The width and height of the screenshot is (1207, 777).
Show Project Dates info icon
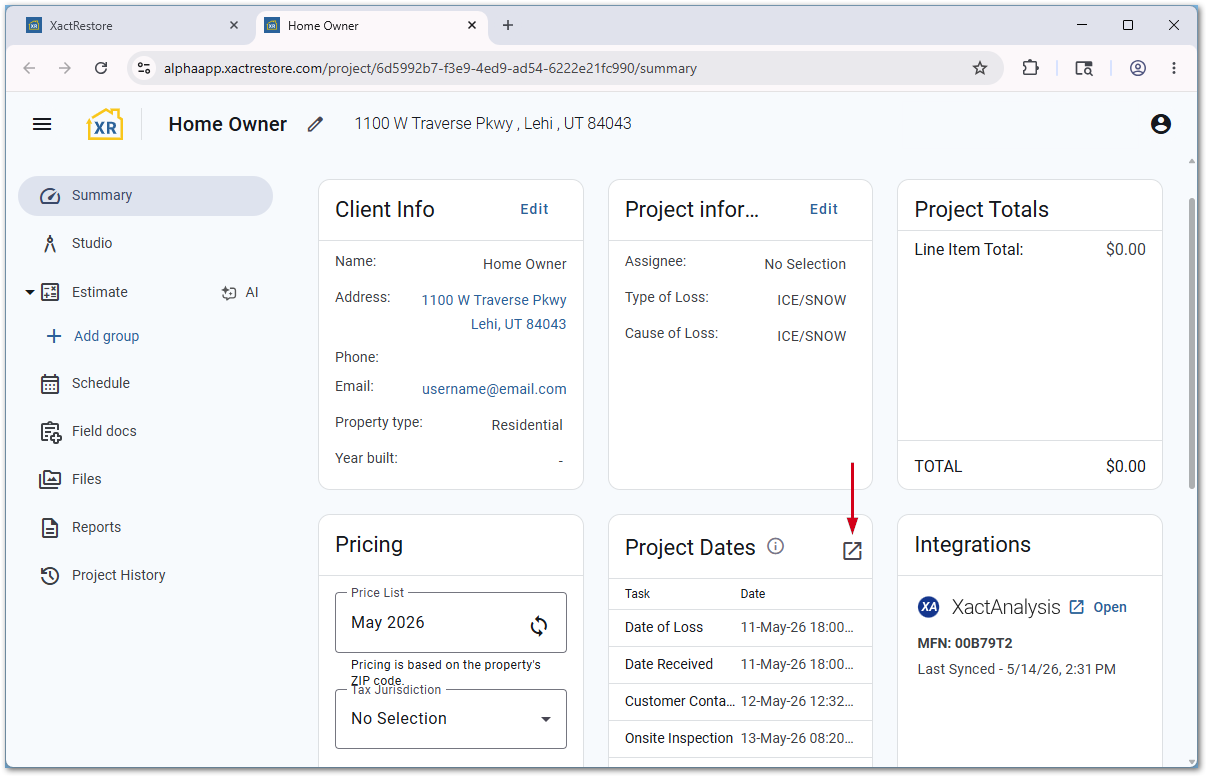click(x=775, y=546)
